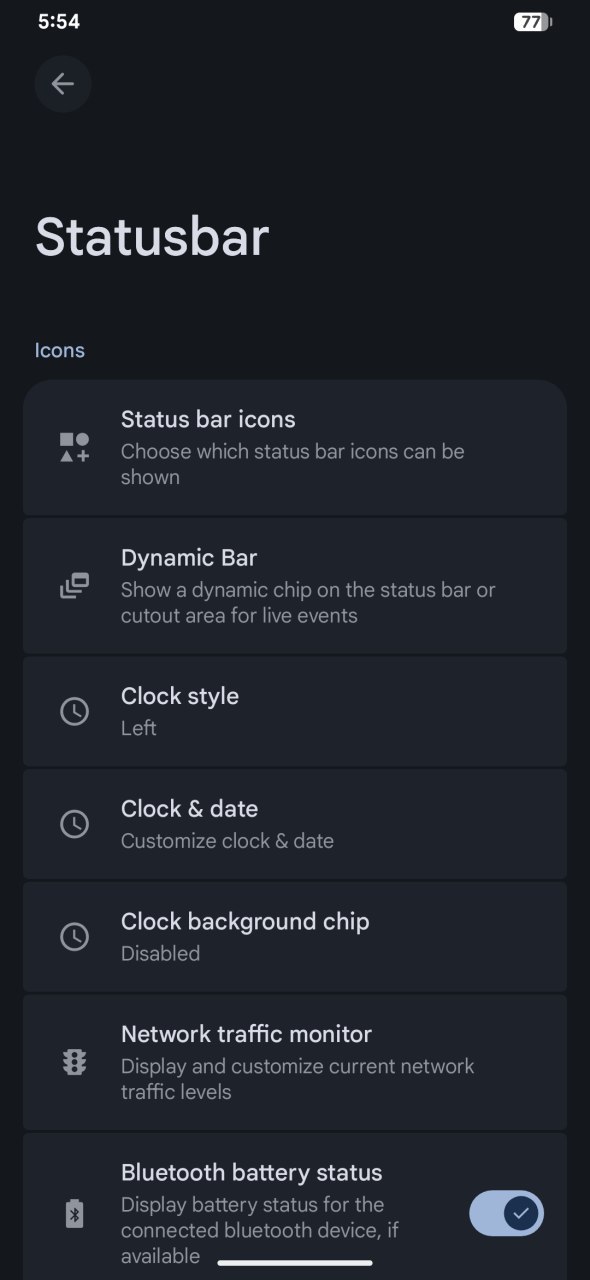Open Clock style set to Left
This screenshot has width=590, height=1280.
click(295, 711)
